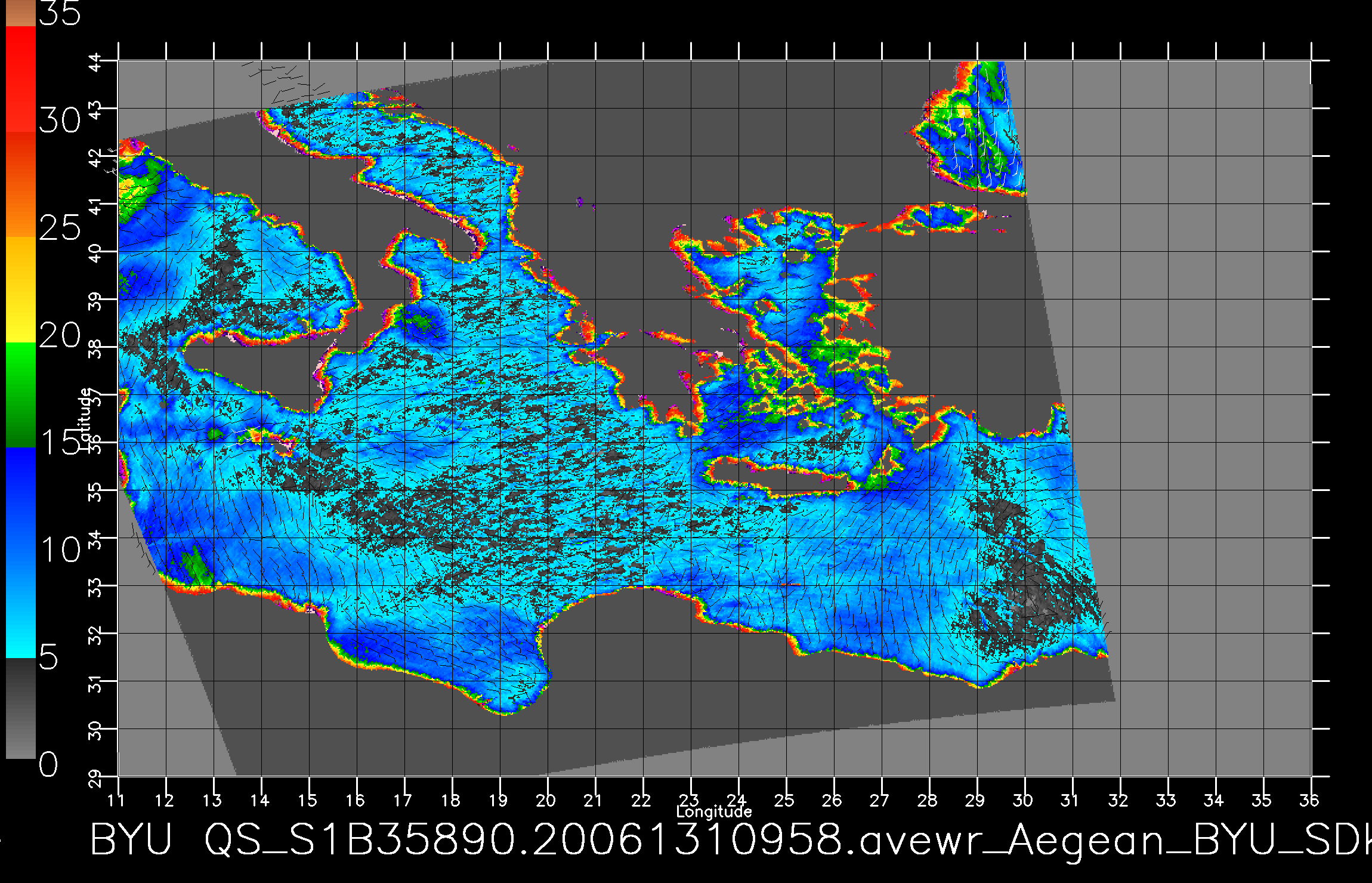Select longitude axis tick label 15
The width and height of the screenshot is (1372, 883).
point(308,800)
